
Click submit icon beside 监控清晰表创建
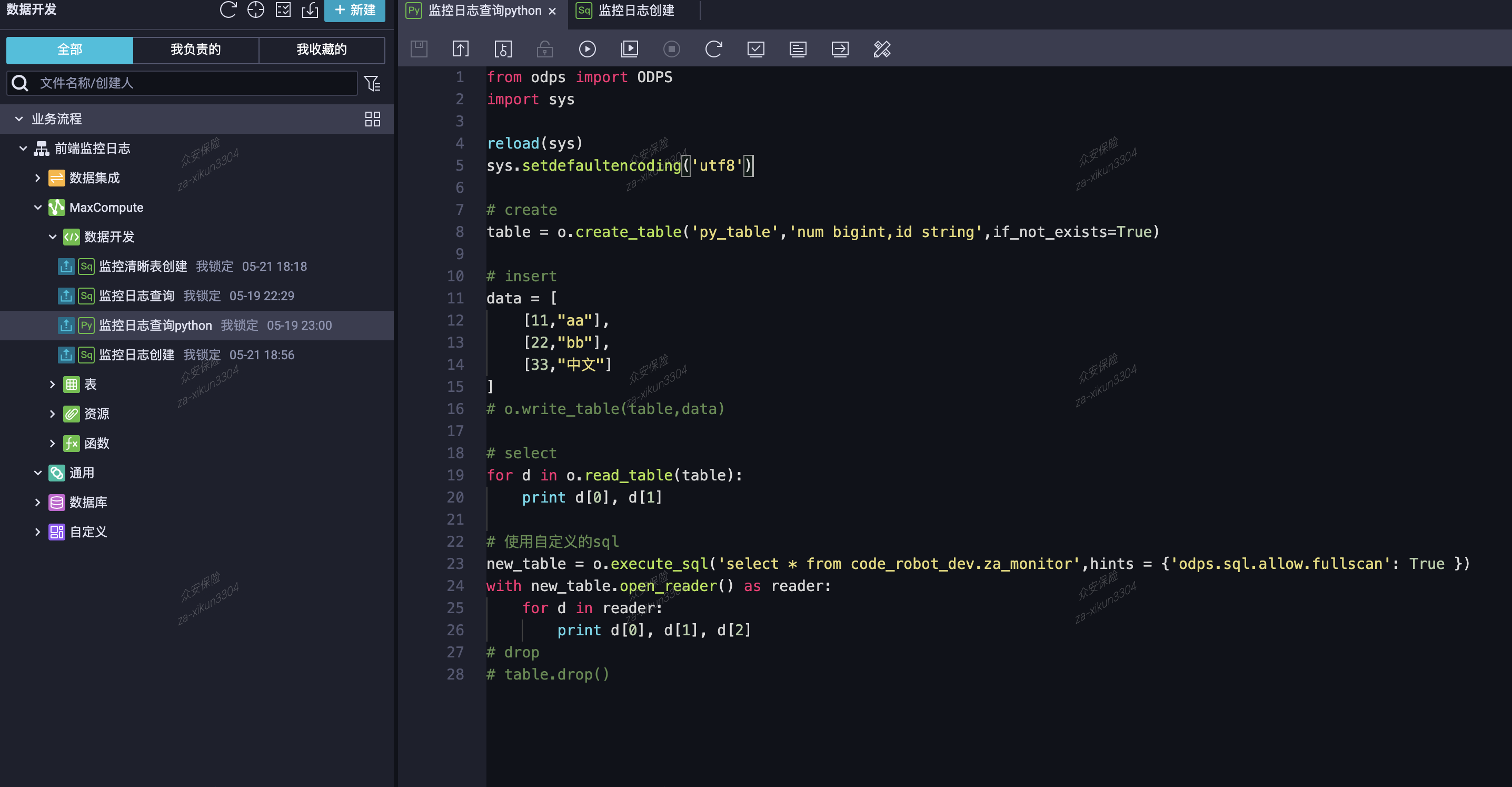(x=66, y=267)
